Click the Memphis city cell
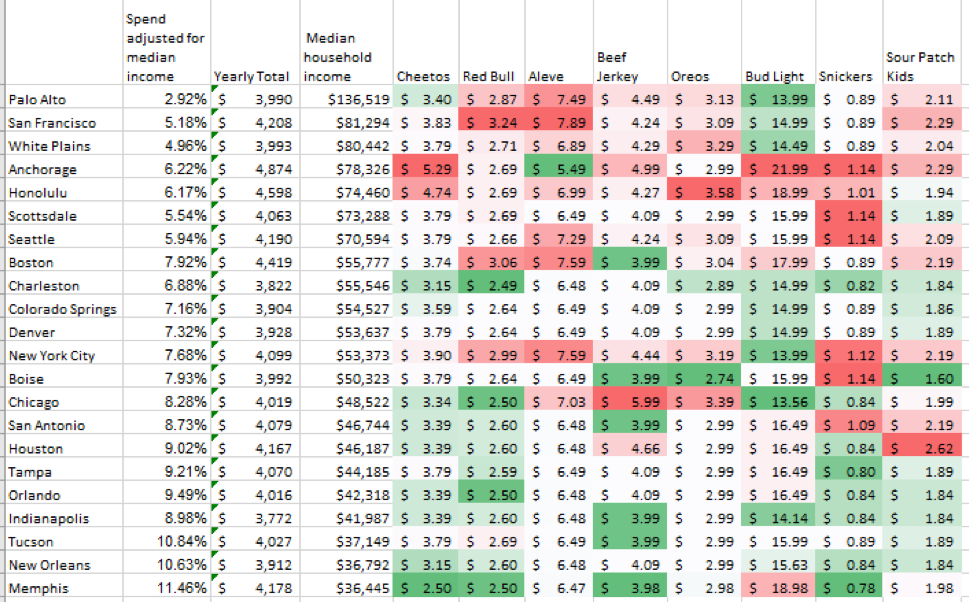Viewport: 969px width, 602px height. tap(64, 588)
